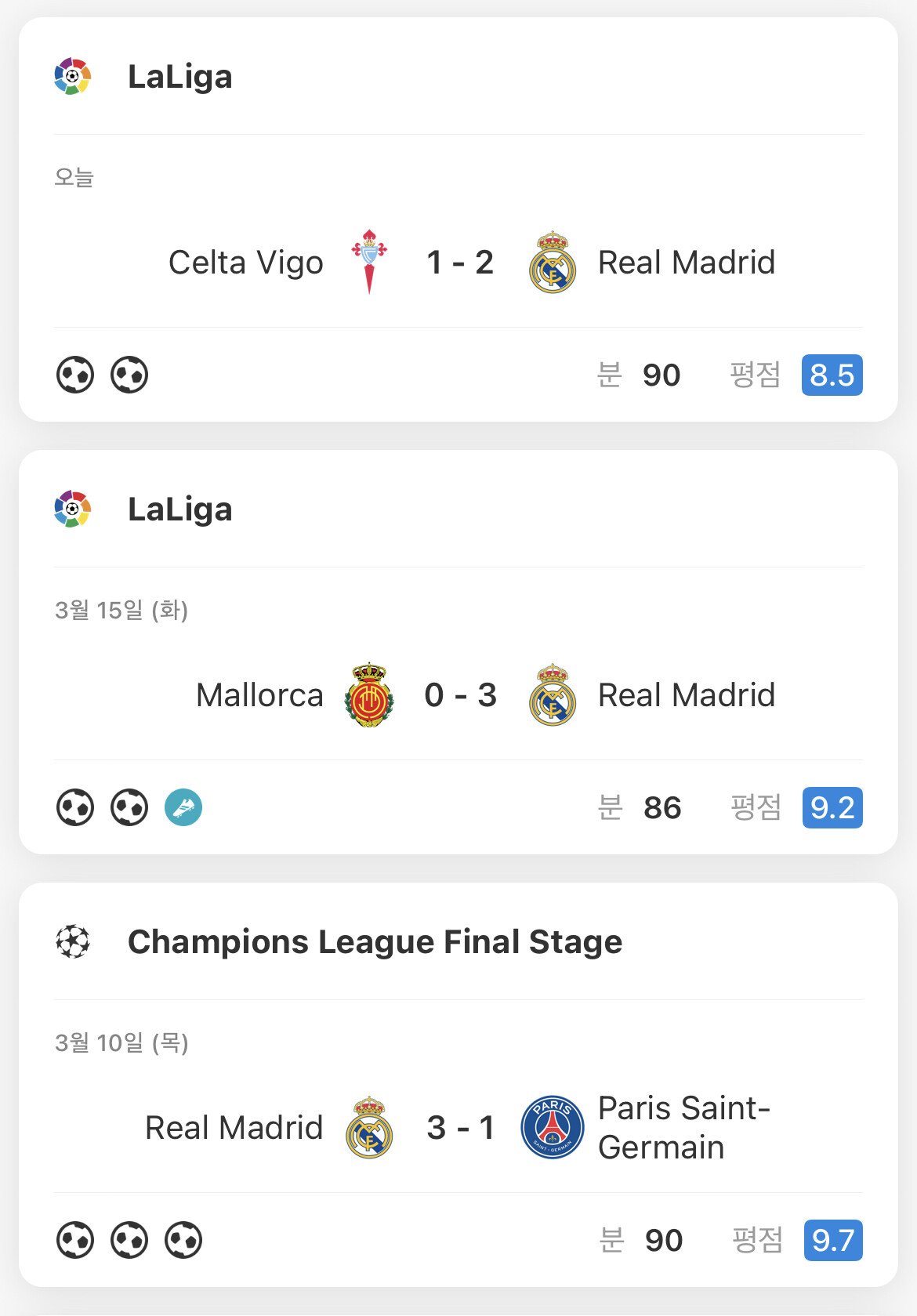The image size is (917, 1316).
Task: Tap the first goal icon in Celta Vigo match
Action: coord(75,375)
